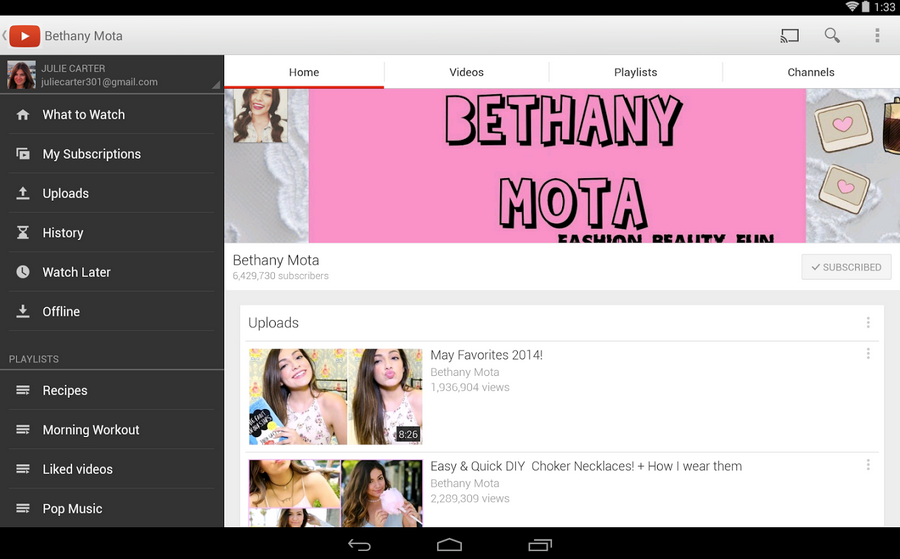The width and height of the screenshot is (900, 559).
Task: Open History hourglass icon
Action: (x=23, y=233)
